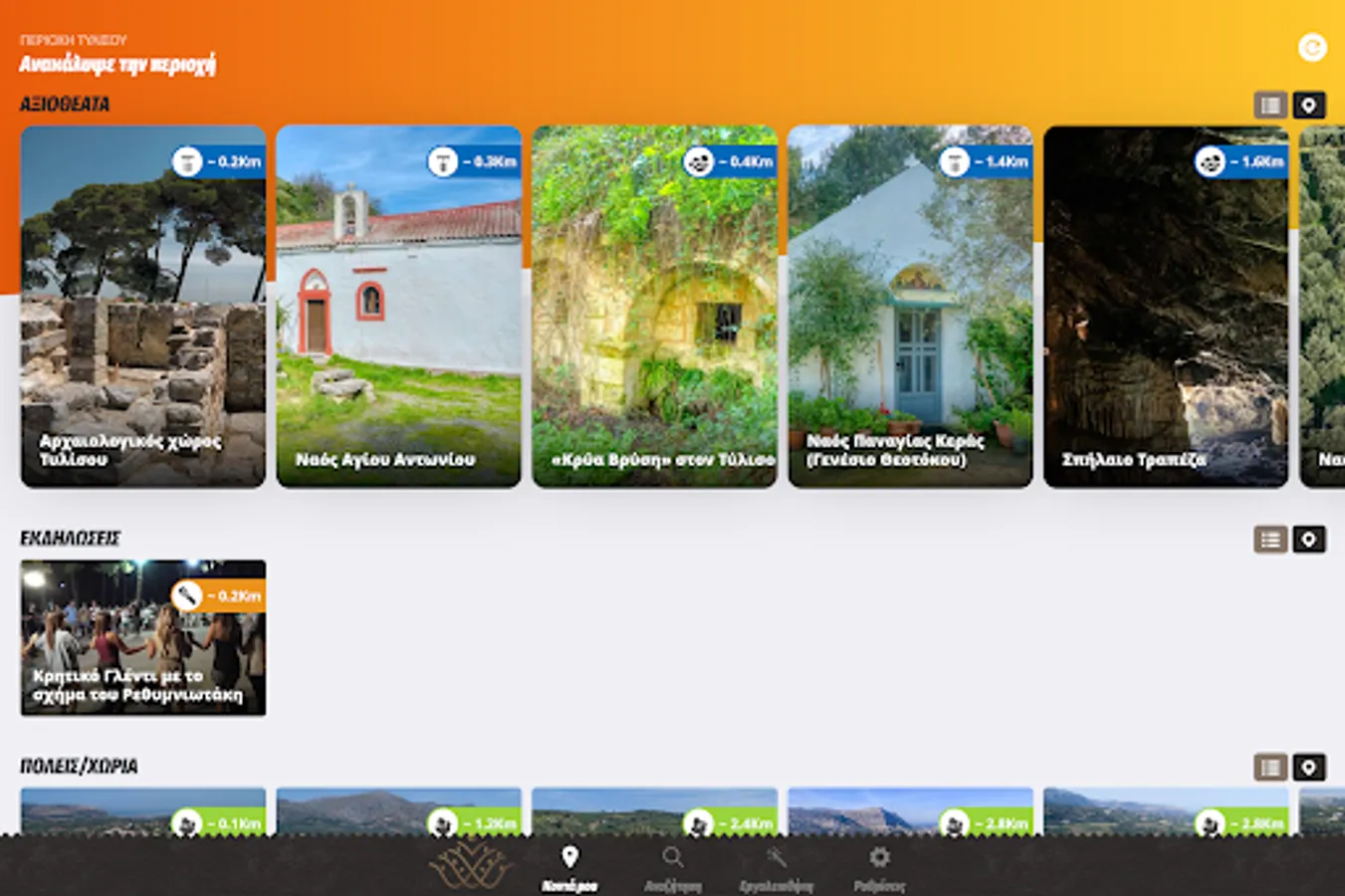Tap the refresh icon at top right
Viewport: 1345px width, 896px height.
[x=1312, y=47]
